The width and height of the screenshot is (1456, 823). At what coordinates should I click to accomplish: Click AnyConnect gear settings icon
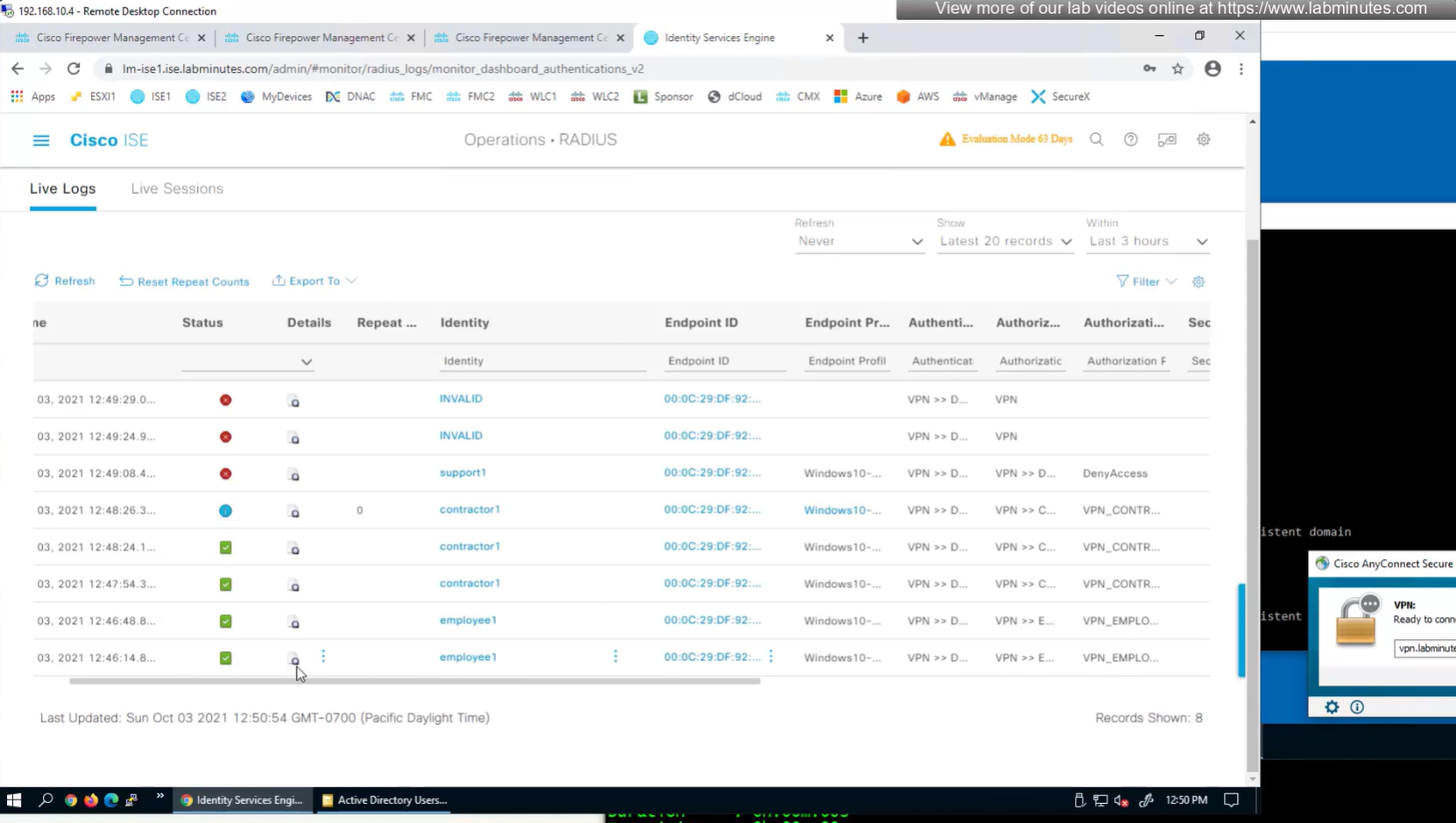coord(1332,707)
